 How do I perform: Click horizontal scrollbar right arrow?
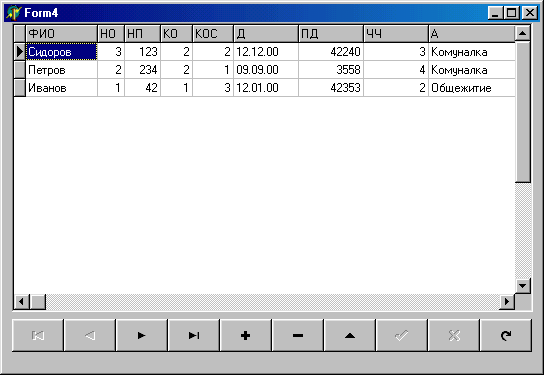click(507, 301)
